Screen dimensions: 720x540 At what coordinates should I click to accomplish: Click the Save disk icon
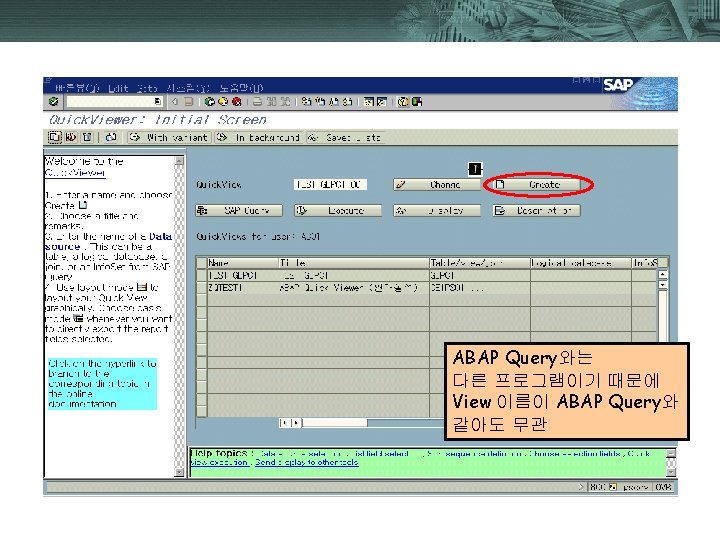click(188, 101)
